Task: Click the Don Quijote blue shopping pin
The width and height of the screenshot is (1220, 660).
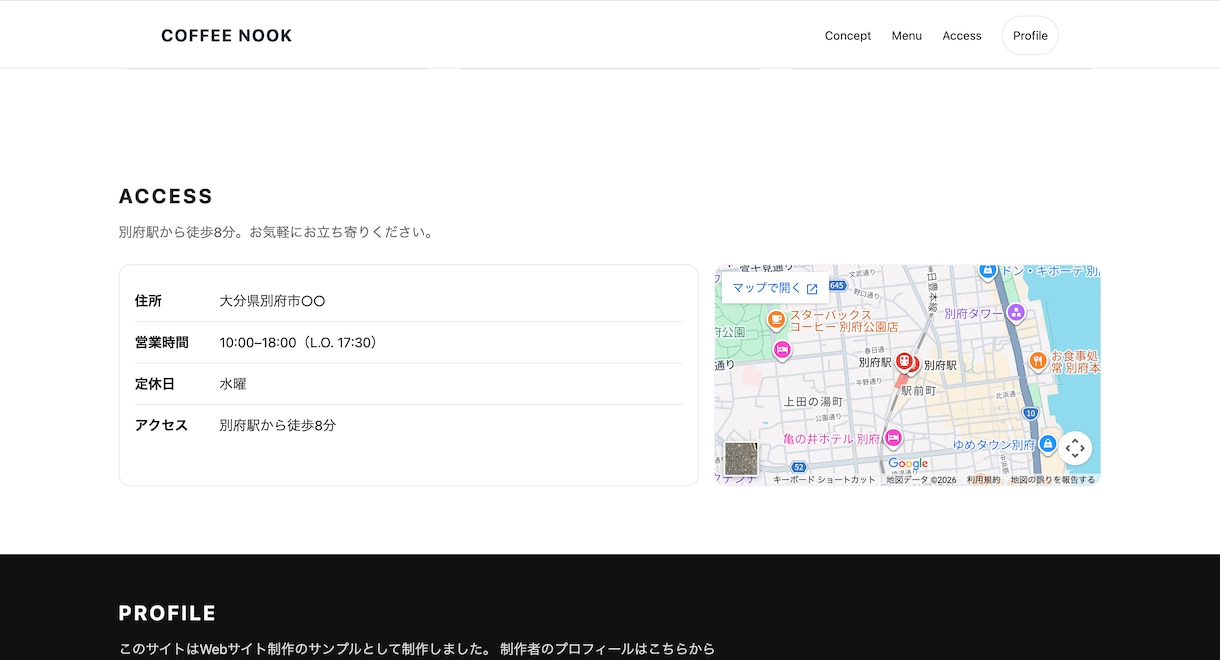Action: pos(987,269)
